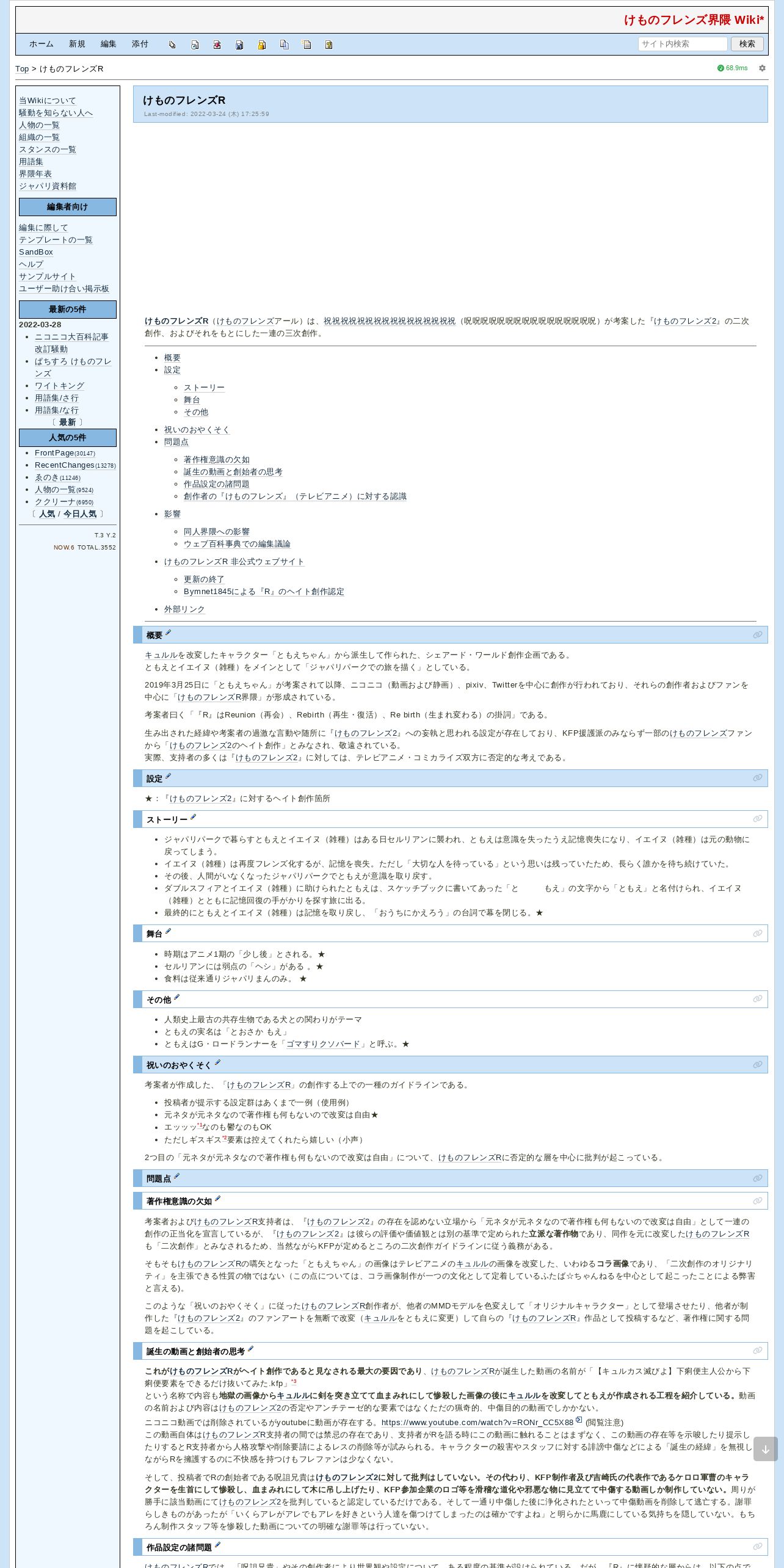Jump to page bottom with down-arrow button

pyautogui.click(x=765, y=1449)
